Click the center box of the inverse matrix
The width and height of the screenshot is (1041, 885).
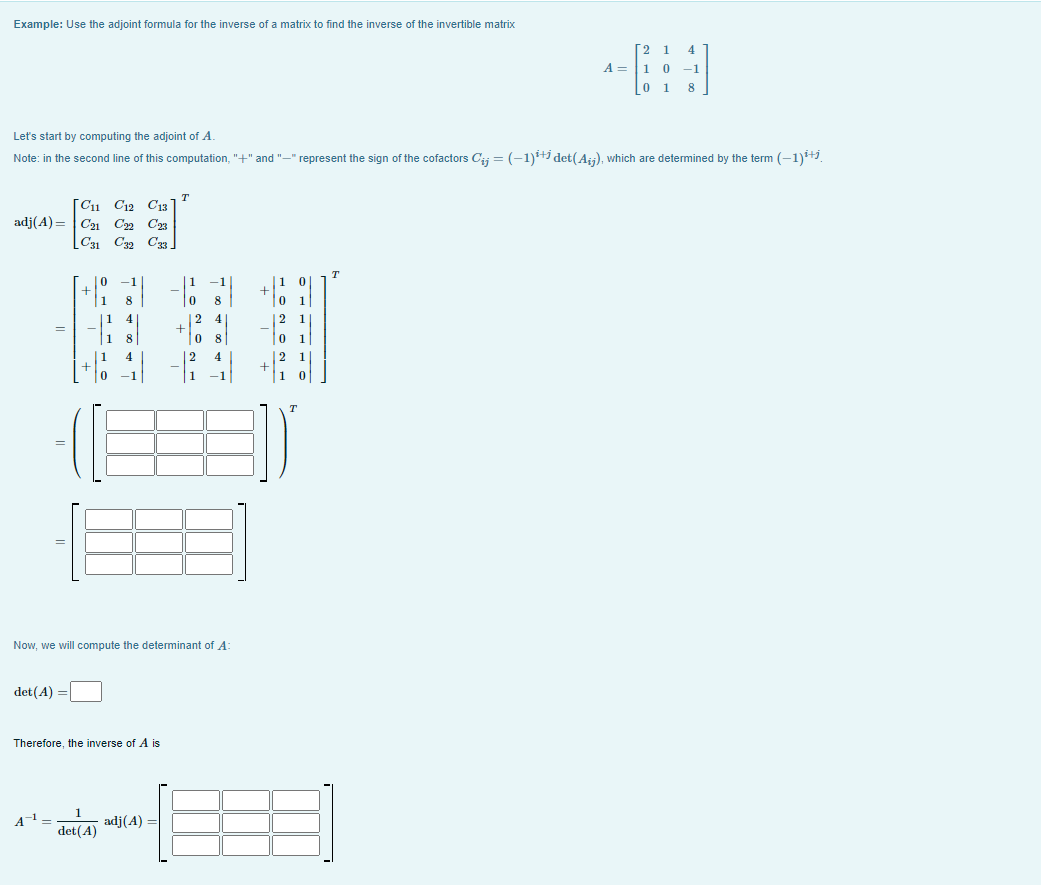tap(246, 823)
